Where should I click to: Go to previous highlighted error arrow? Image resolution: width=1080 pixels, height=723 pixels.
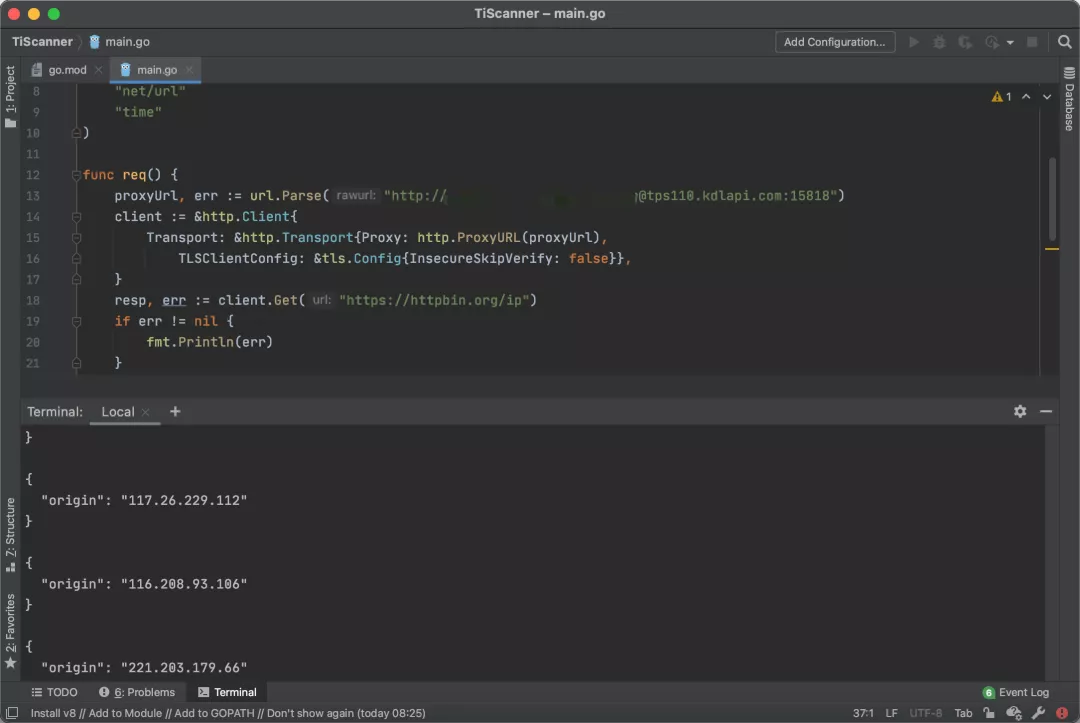pos(1026,97)
